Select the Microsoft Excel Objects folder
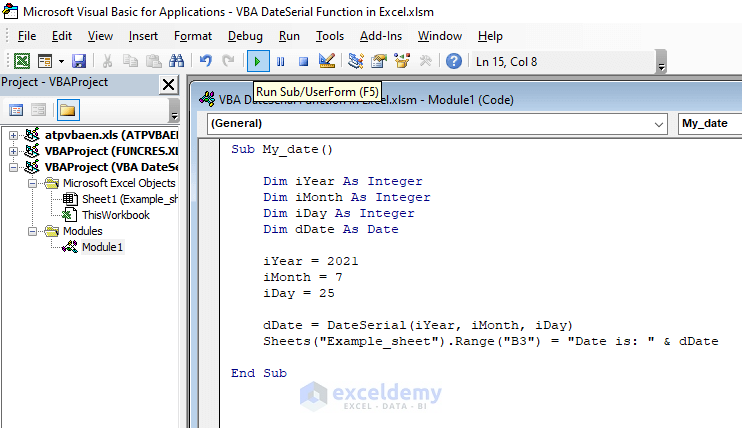 click(119, 183)
